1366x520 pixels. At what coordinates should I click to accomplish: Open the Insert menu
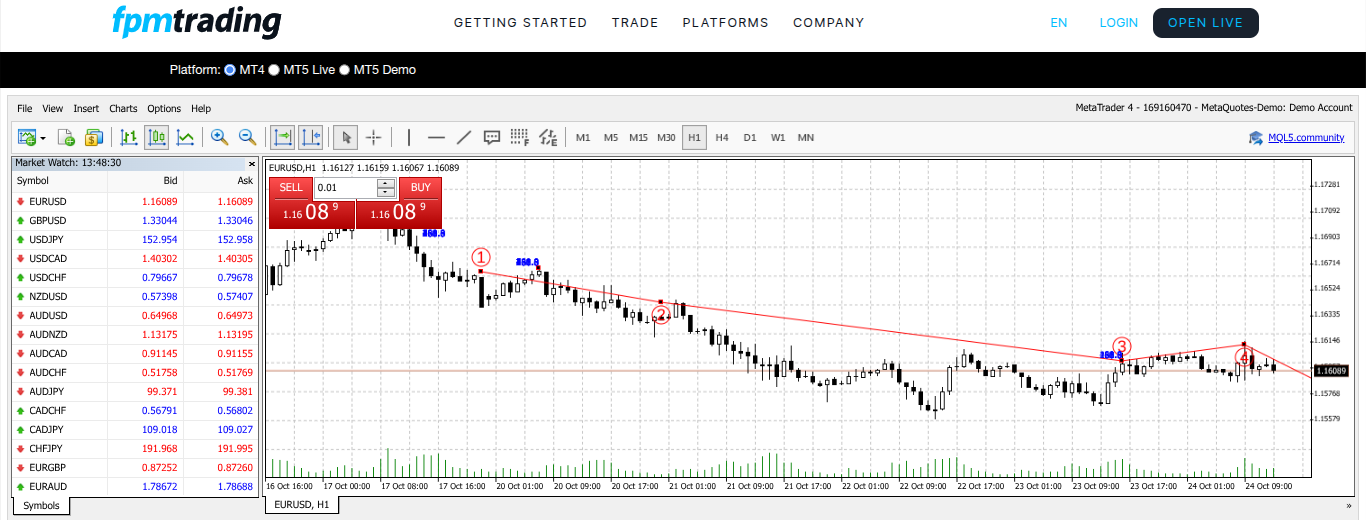[86, 108]
